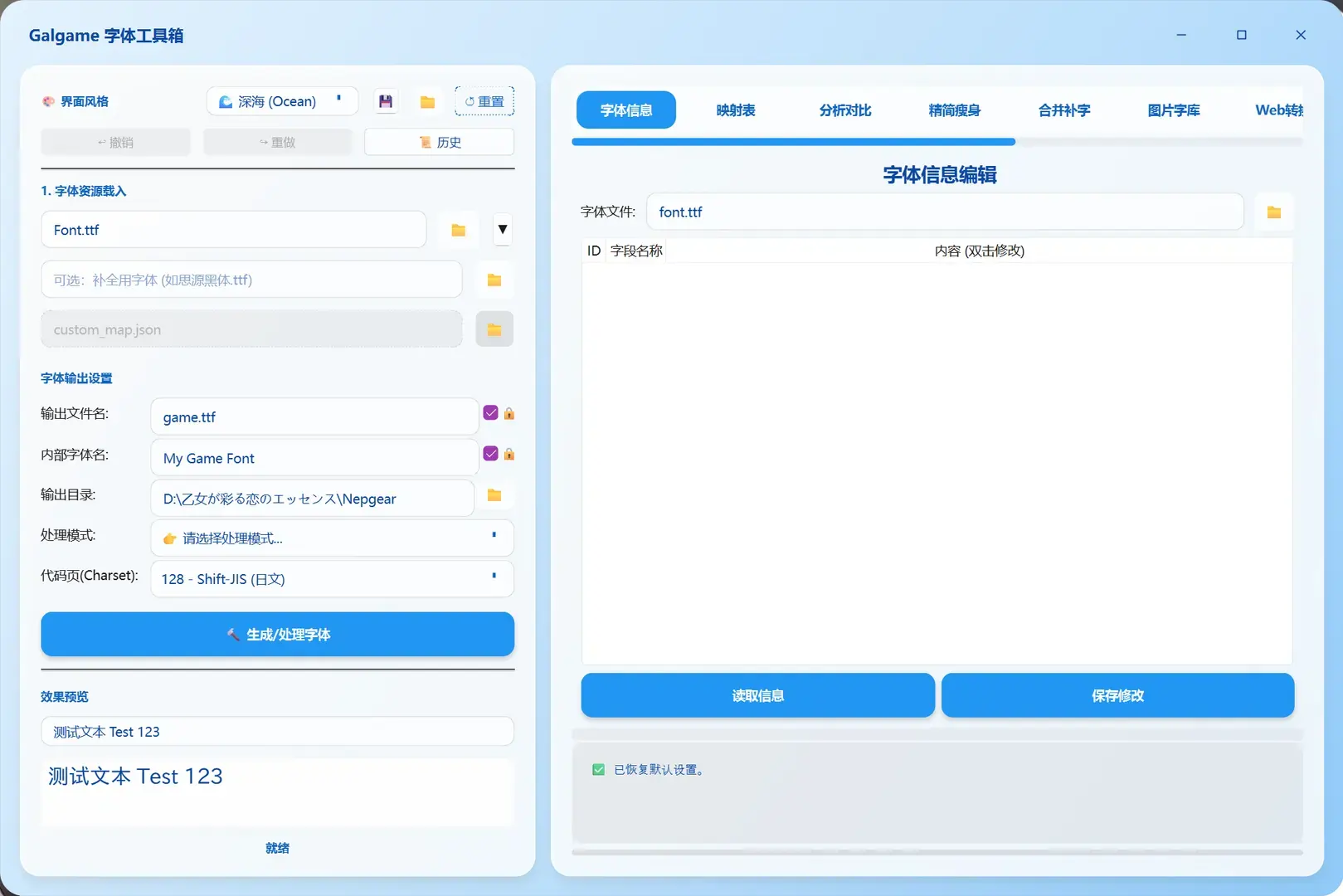Expand the black triangle font source dropdown
Image resolution: width=1343 pixels, height=896 pixels.
click(x=502, y=230)
